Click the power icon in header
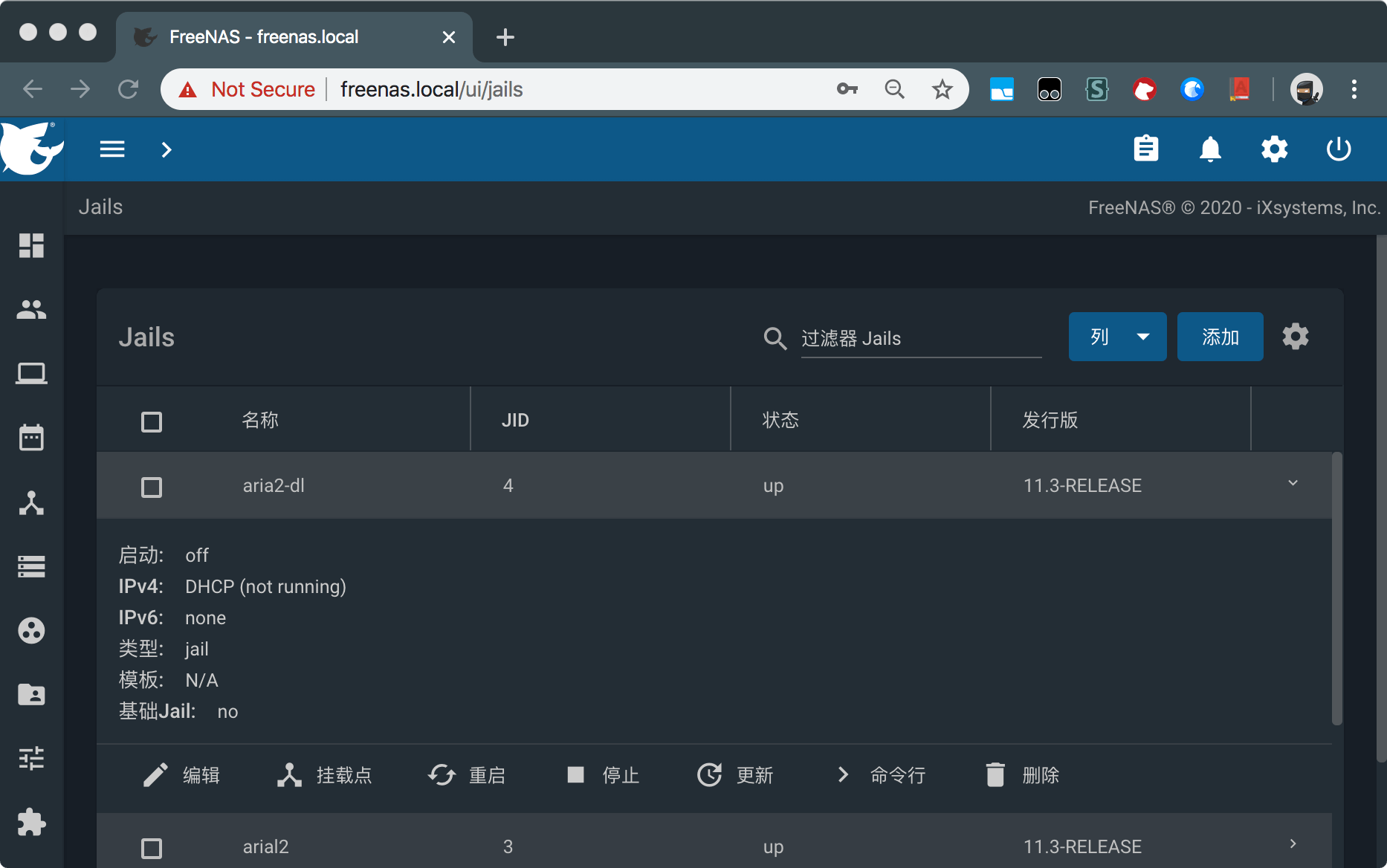This screenshot has height=868, width=1387. pos(1338,149)
